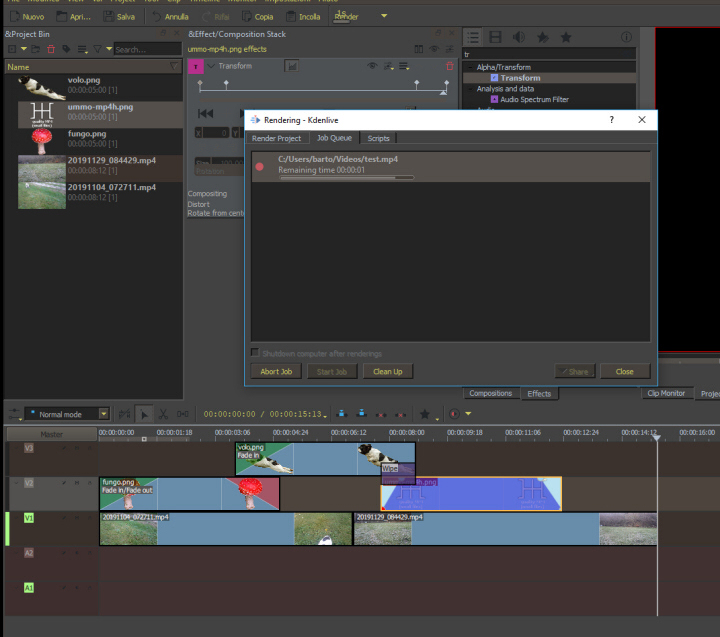Click the add clip icon in Project Bin

12,49
